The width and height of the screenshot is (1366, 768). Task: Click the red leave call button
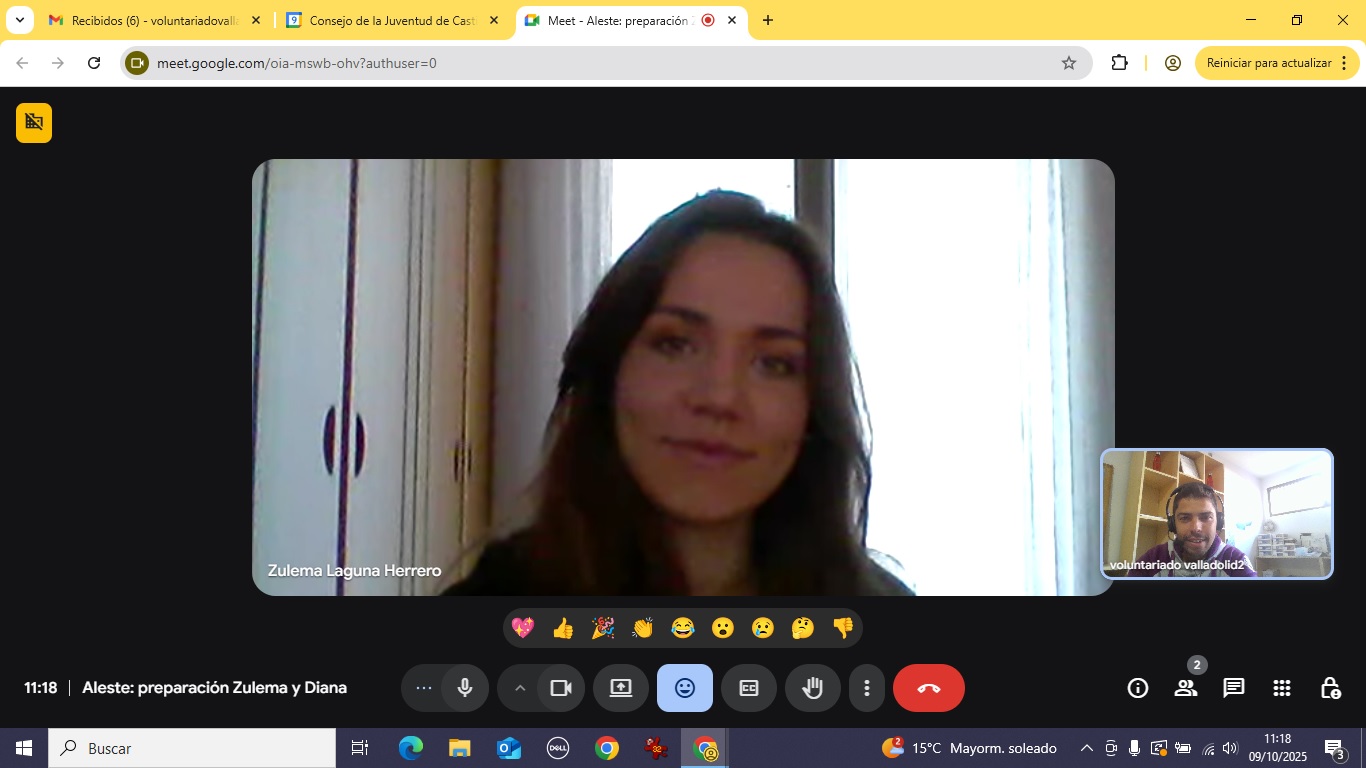click(928, 688)
